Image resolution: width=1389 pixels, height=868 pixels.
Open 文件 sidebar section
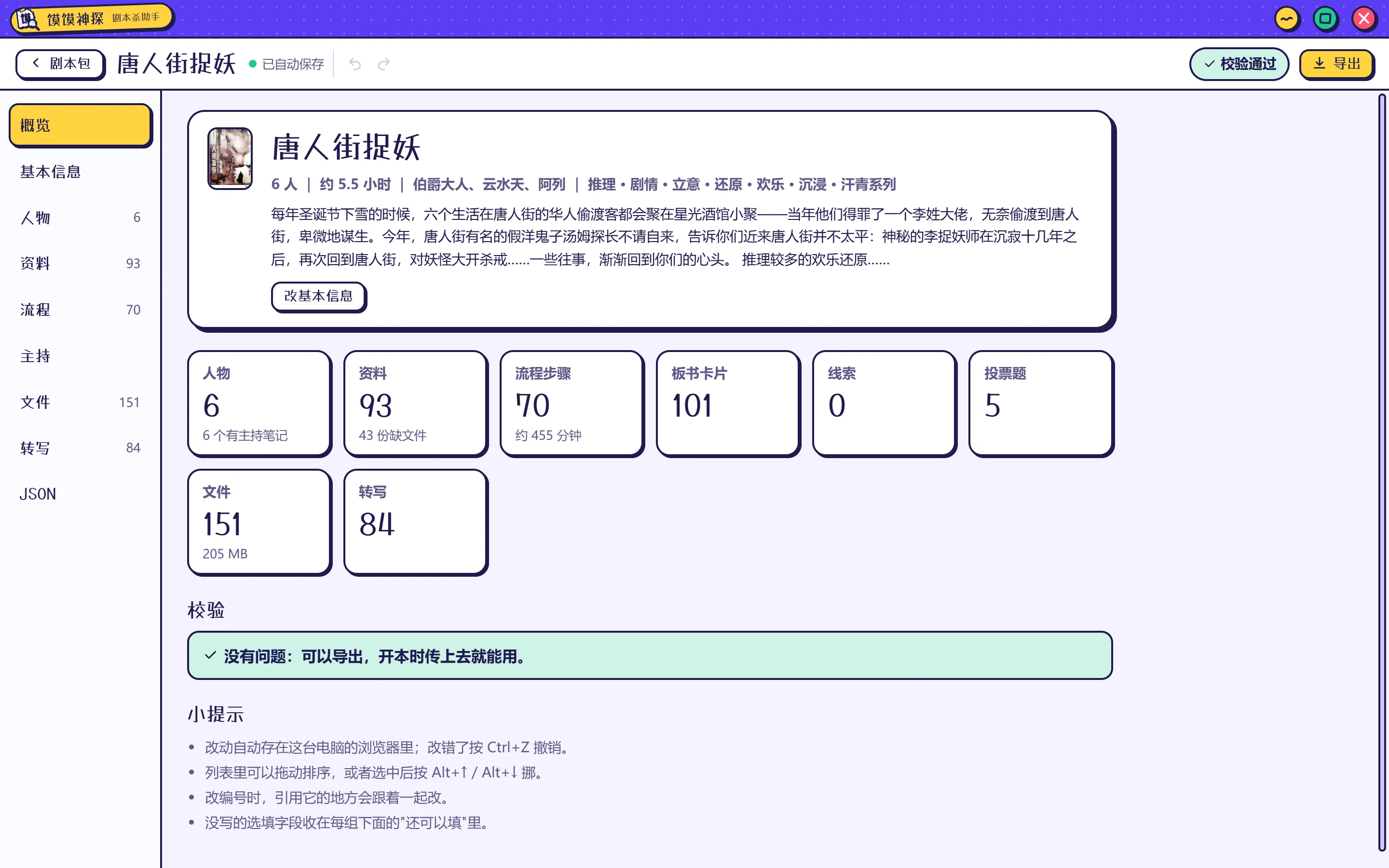point(81,403)
